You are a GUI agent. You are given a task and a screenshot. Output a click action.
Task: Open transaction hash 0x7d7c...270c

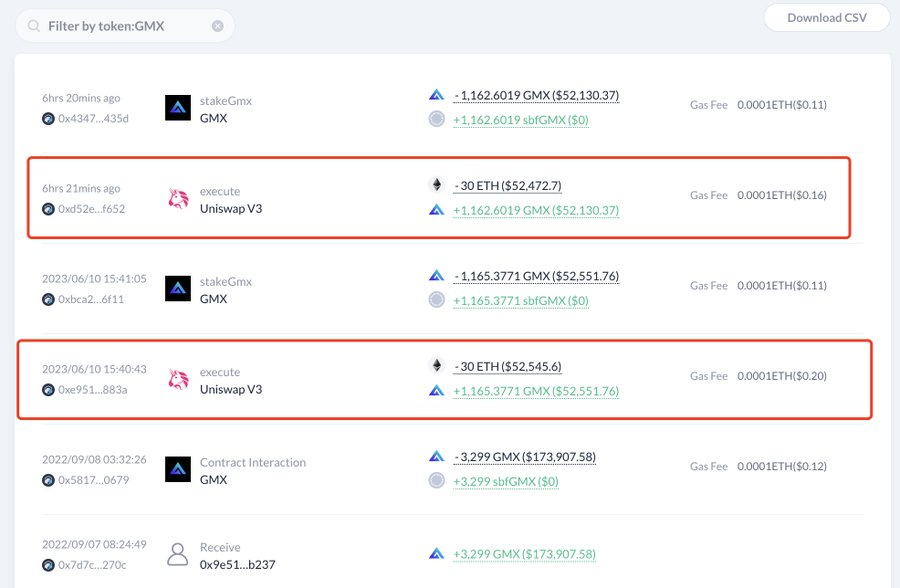click(x=92, y=565)
